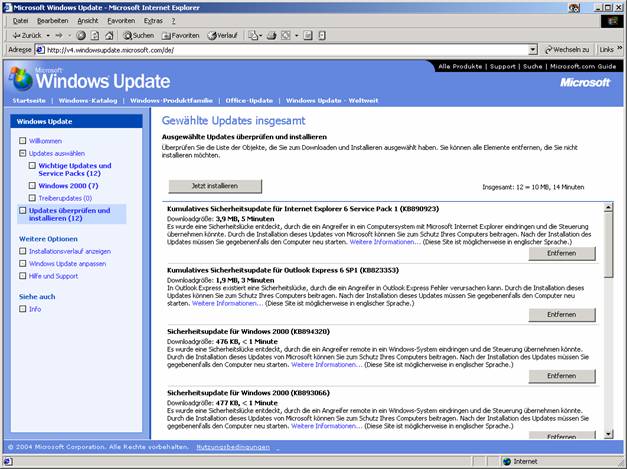Switch to the Office-Update tab
Screen dimensions: 627x469
pyautogui.click(x=248, y=100)
